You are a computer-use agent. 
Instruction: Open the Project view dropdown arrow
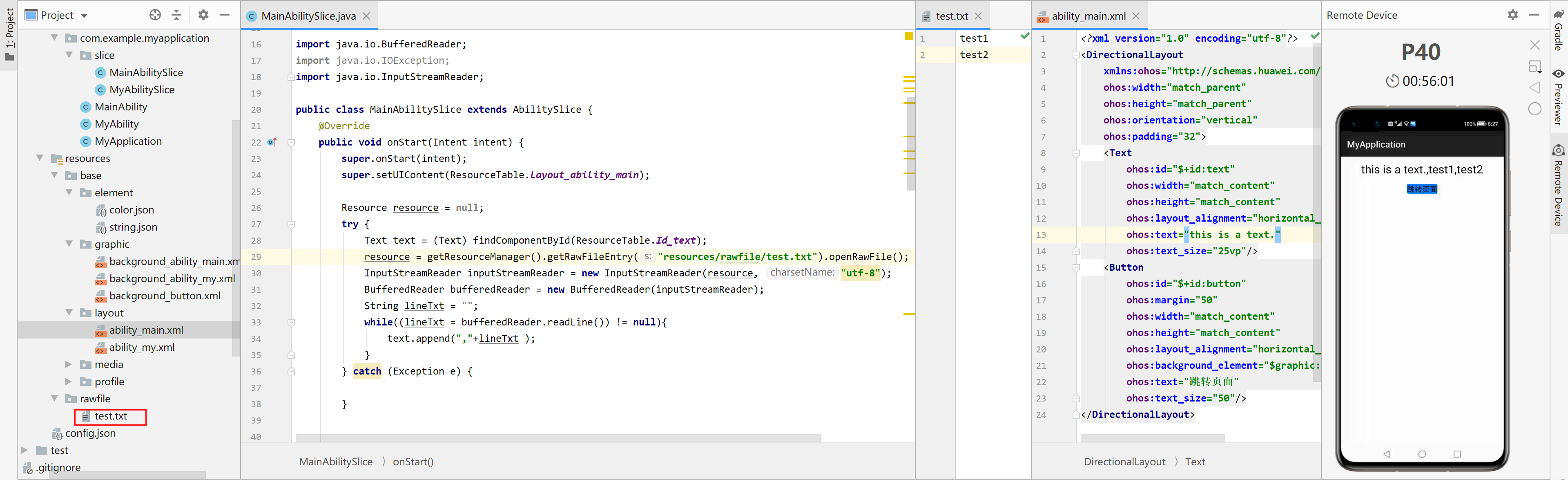(x=84, y=15)
